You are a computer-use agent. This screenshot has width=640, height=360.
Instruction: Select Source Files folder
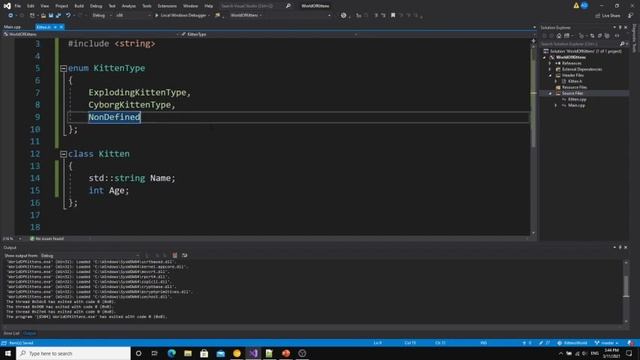(572, 93)
